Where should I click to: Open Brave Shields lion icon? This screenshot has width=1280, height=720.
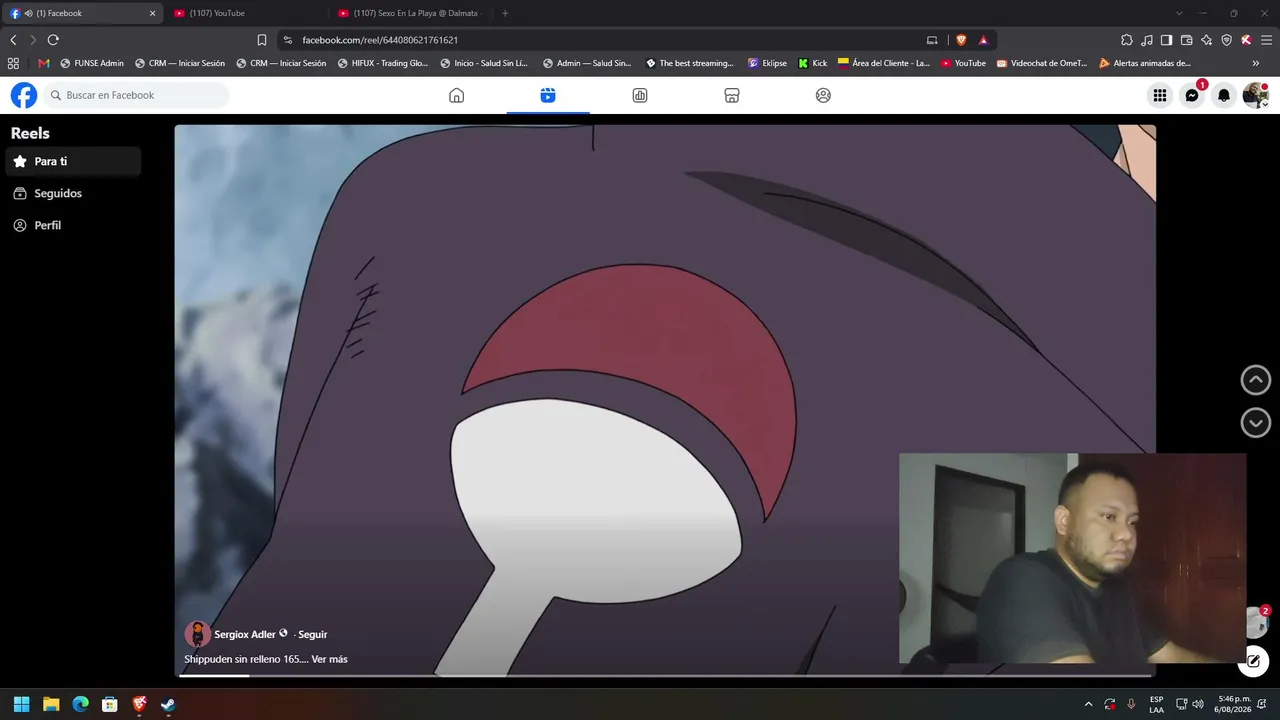tap(961, 40)
